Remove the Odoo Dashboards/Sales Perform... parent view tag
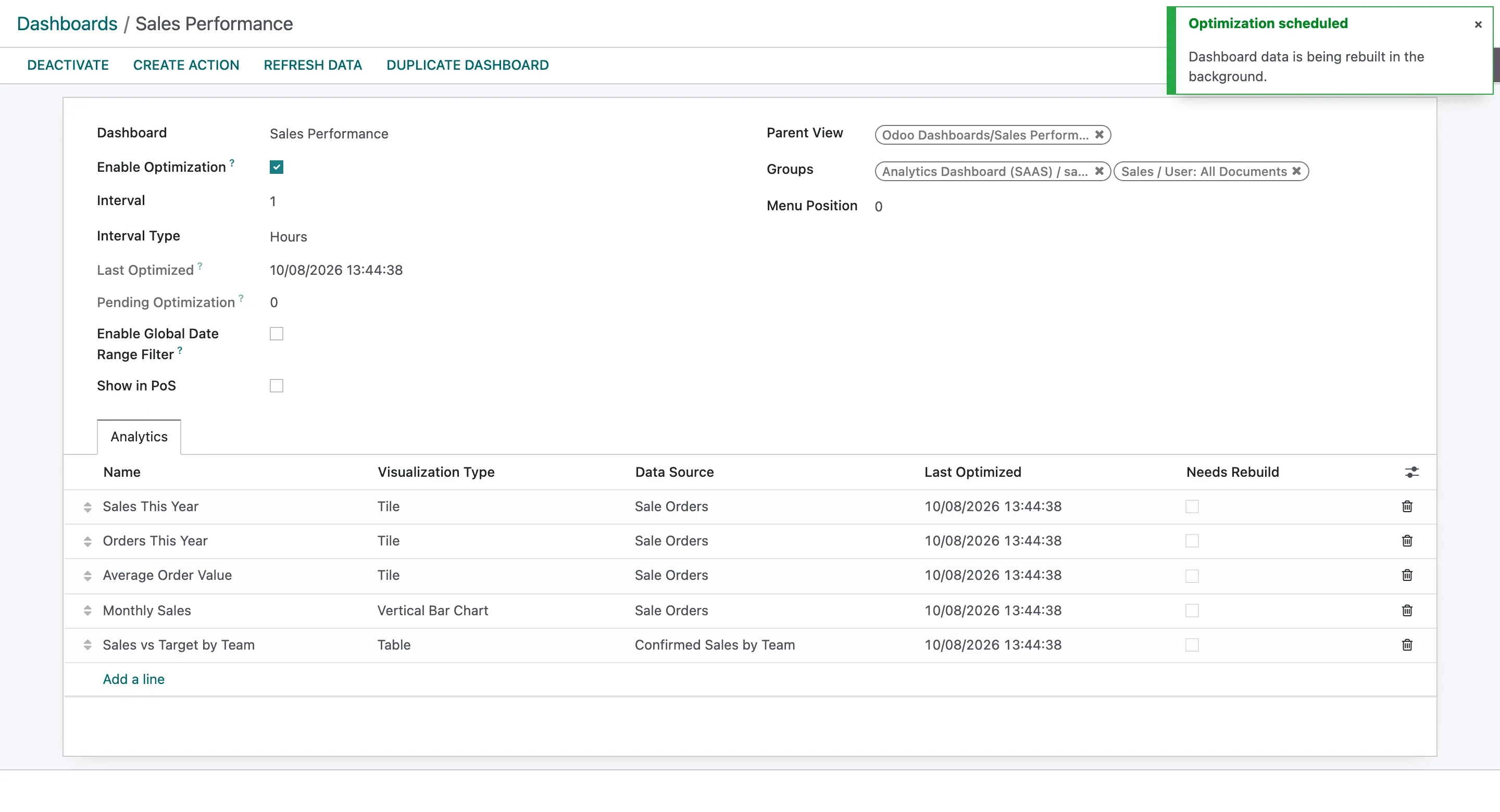 click(1099, 134)
